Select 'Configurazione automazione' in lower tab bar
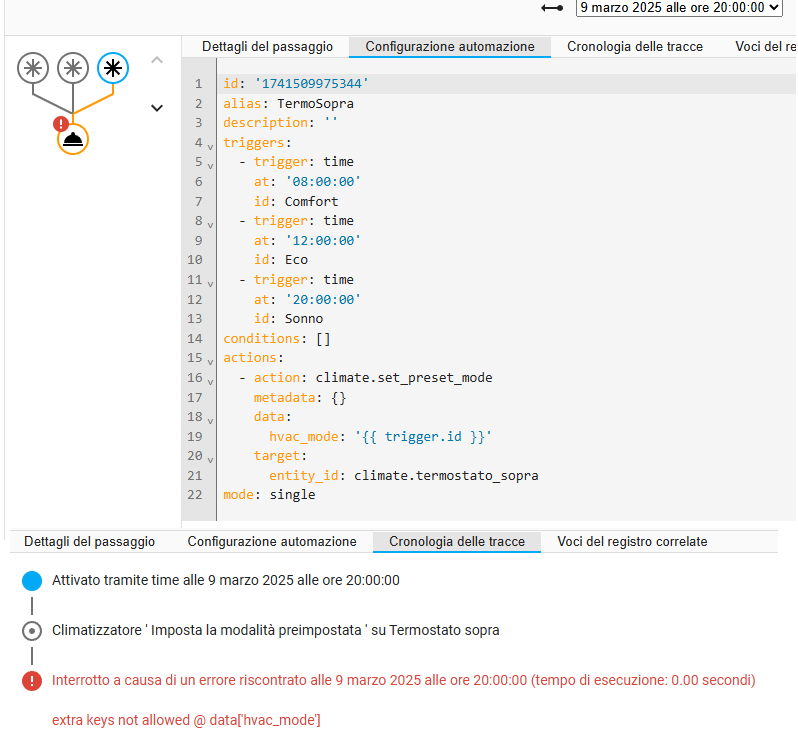 pos(272,542)
